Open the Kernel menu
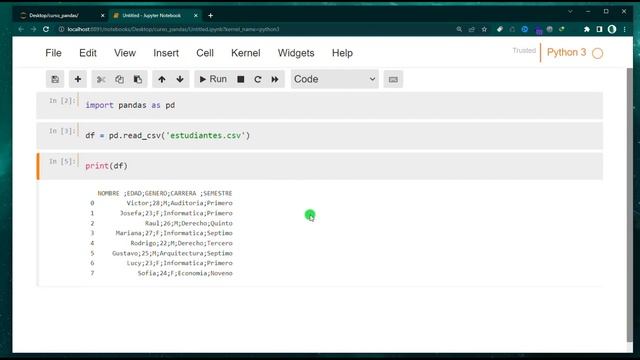The width and height of the screenshot is (640, 360). click(246, 53)
